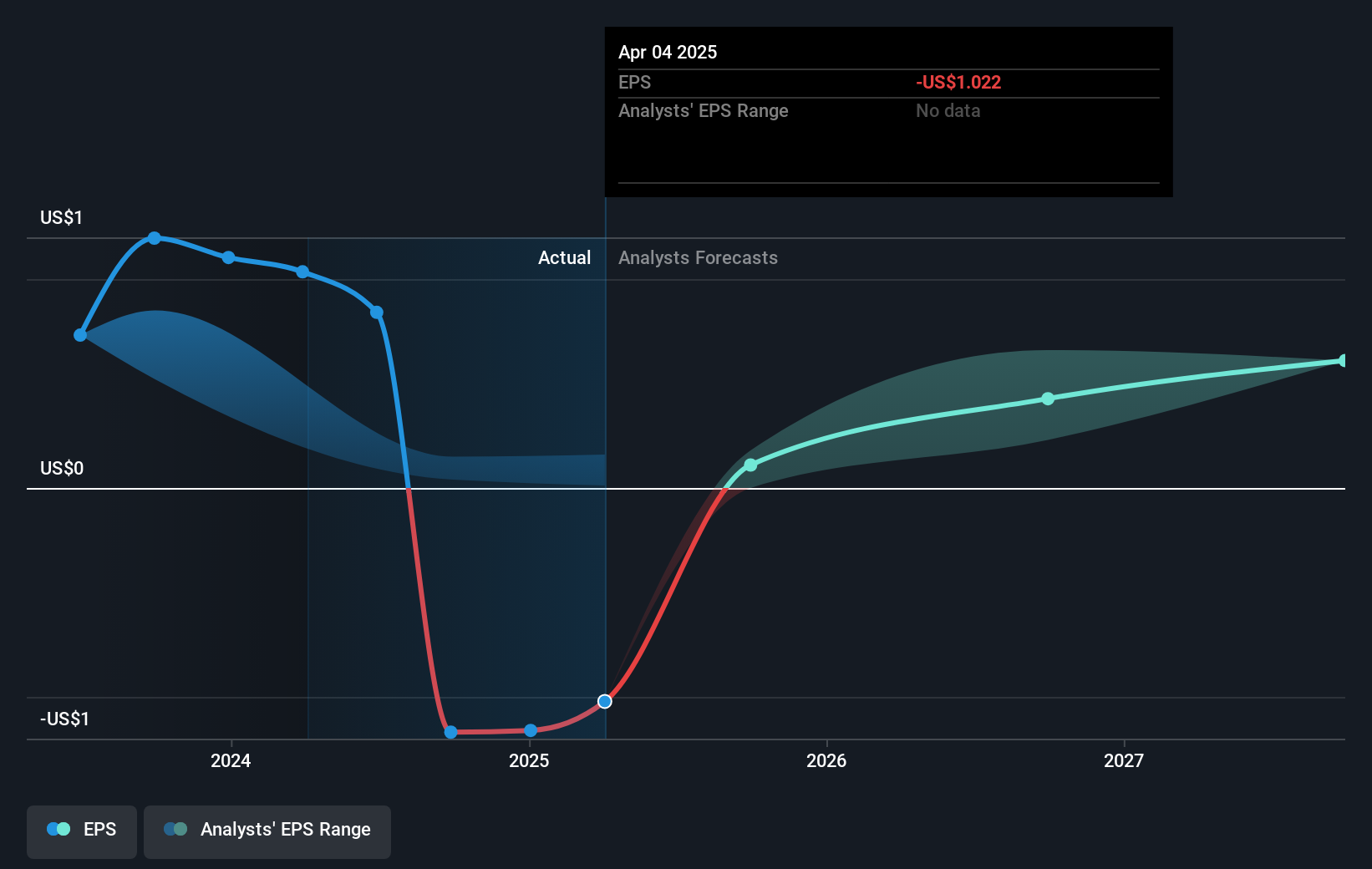Screen dimensions: 1372x869
Task: Select the highlighted Apr 04 2025 data point
Action: 605,701
